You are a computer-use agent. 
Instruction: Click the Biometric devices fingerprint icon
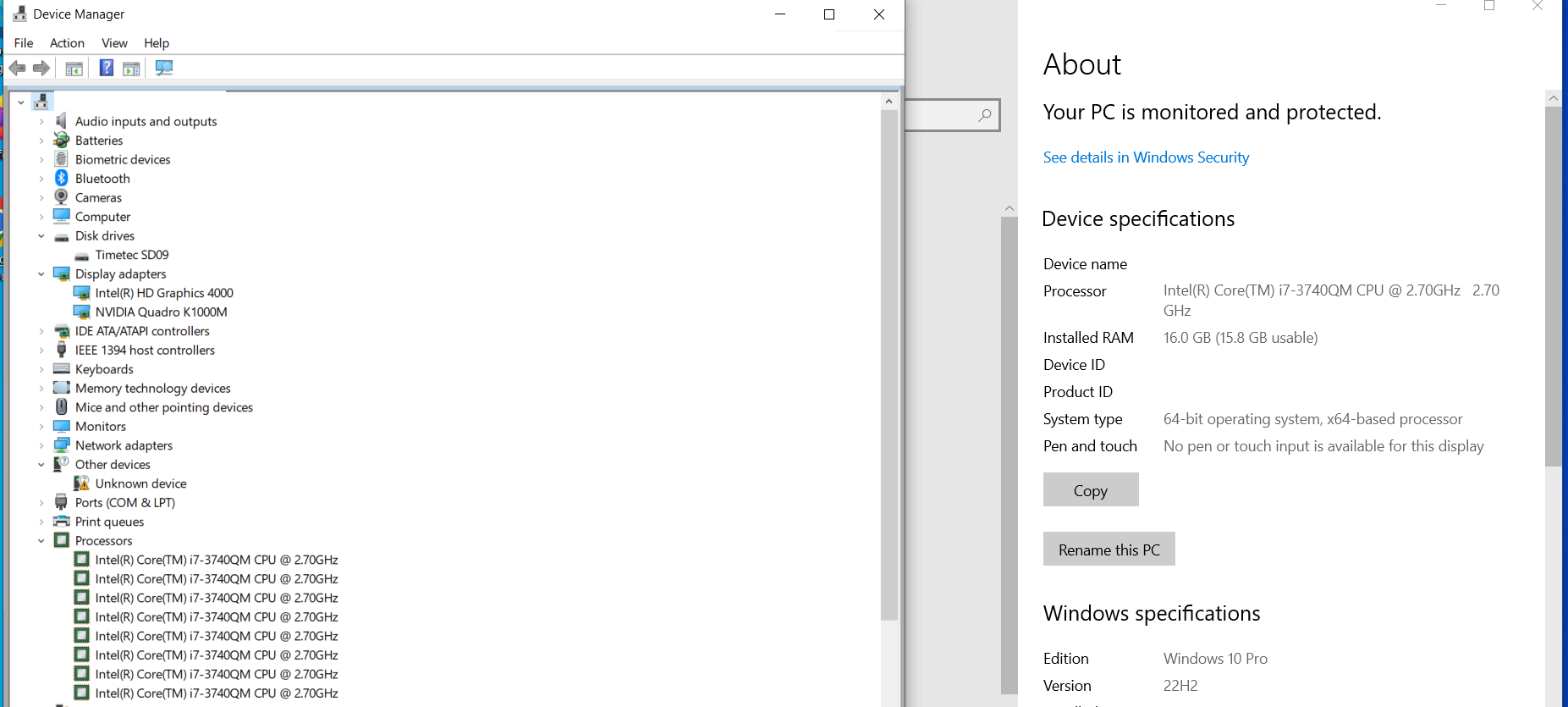click(x=61, y=159)
